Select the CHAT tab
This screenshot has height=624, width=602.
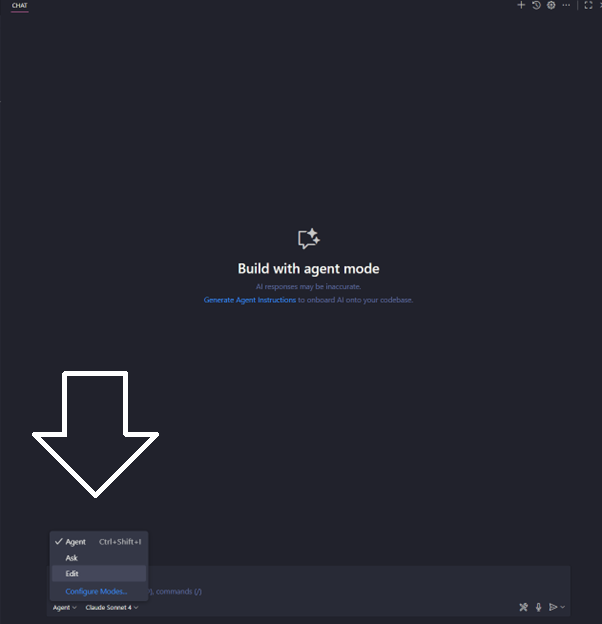tap(19, 6)
